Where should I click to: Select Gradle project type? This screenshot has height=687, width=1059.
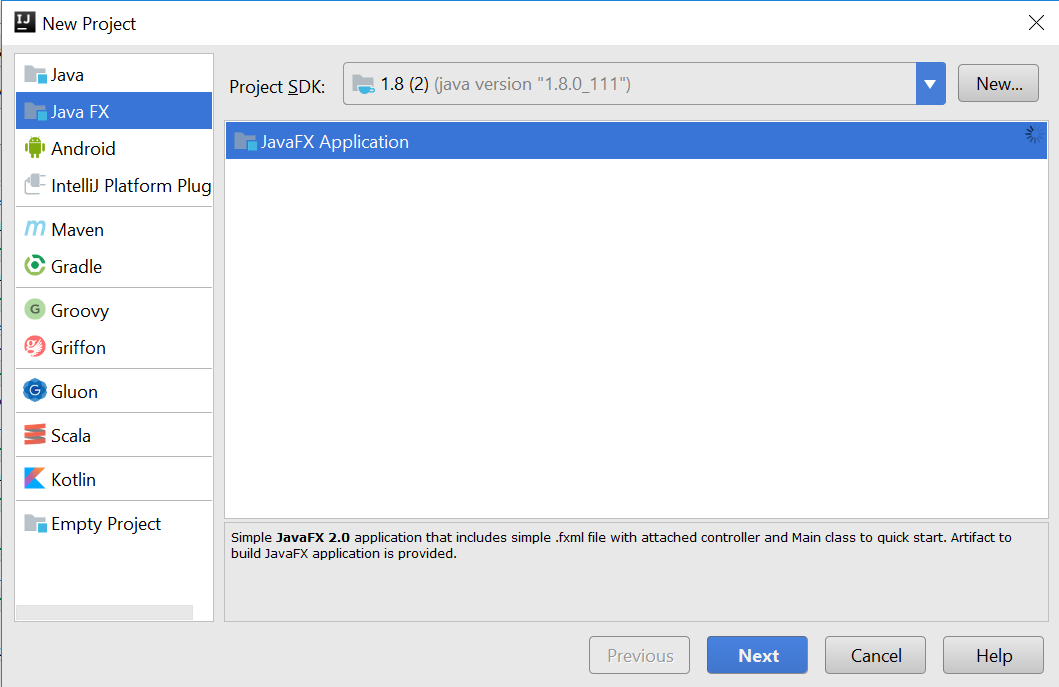[x=114, y=266]
